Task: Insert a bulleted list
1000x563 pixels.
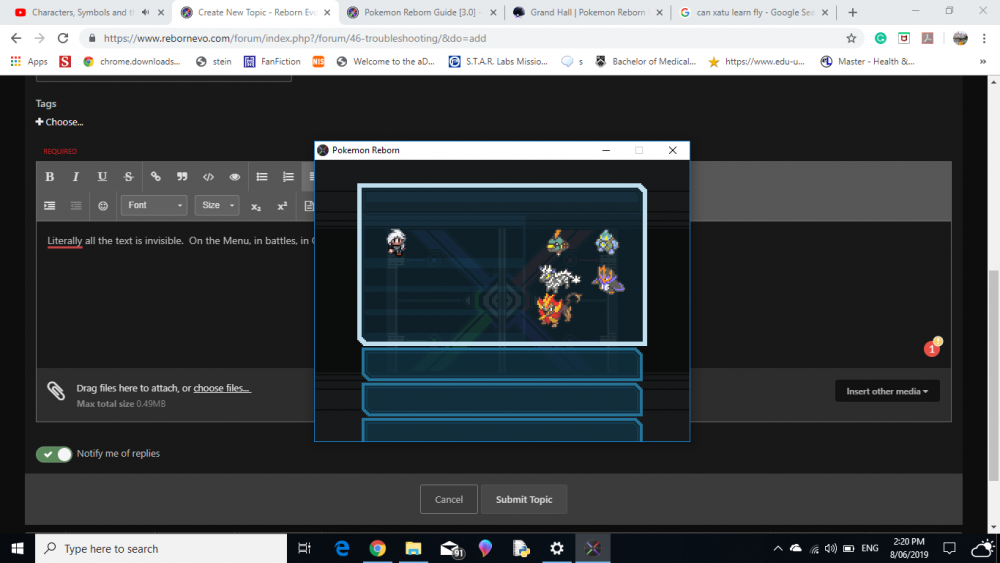Action: click(262, 177)
